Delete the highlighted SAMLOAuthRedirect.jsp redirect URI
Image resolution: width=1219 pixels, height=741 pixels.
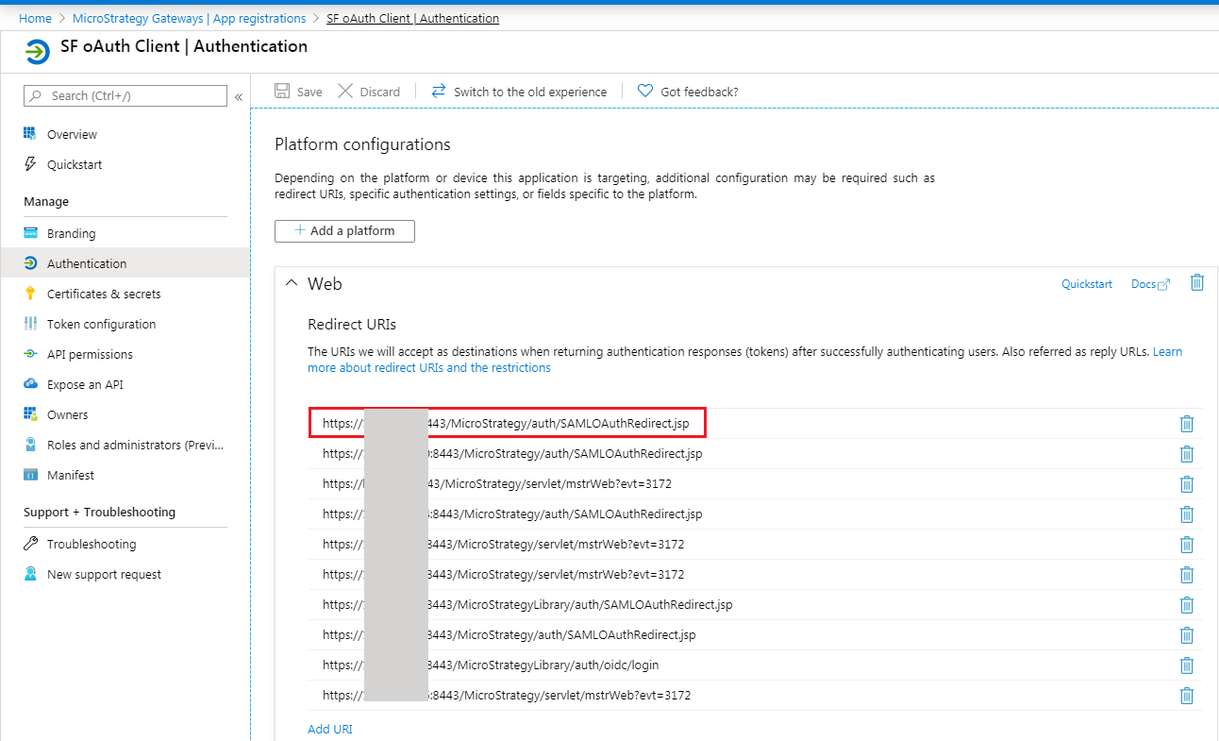coord(1186,424)
